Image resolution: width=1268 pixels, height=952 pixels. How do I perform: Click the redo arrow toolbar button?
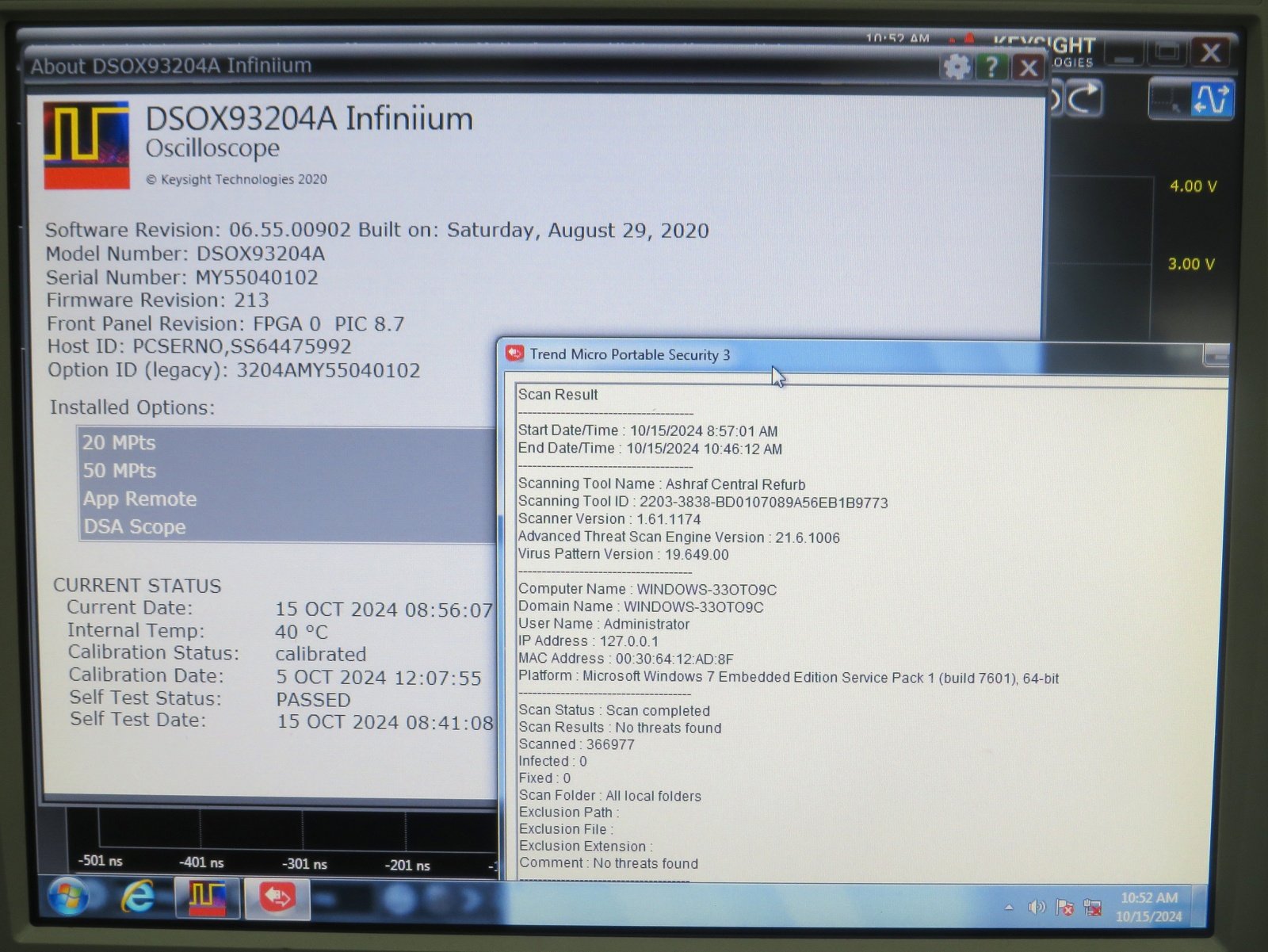click(1083, 99)
